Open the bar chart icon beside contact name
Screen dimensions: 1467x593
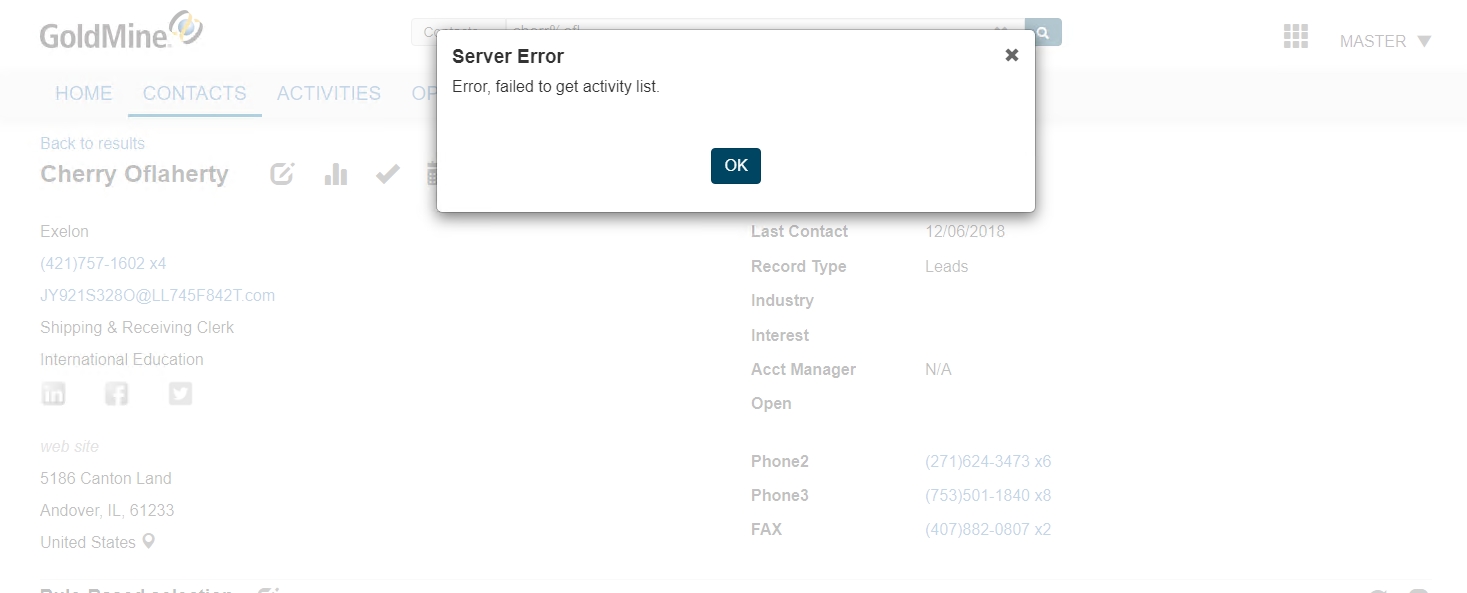click(336, 174)
